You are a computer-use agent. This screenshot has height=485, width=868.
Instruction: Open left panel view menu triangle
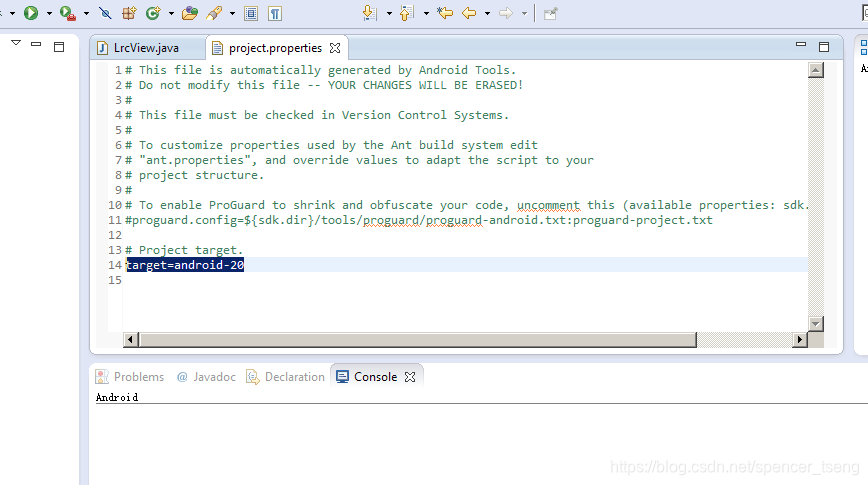[x=16, y=43]
